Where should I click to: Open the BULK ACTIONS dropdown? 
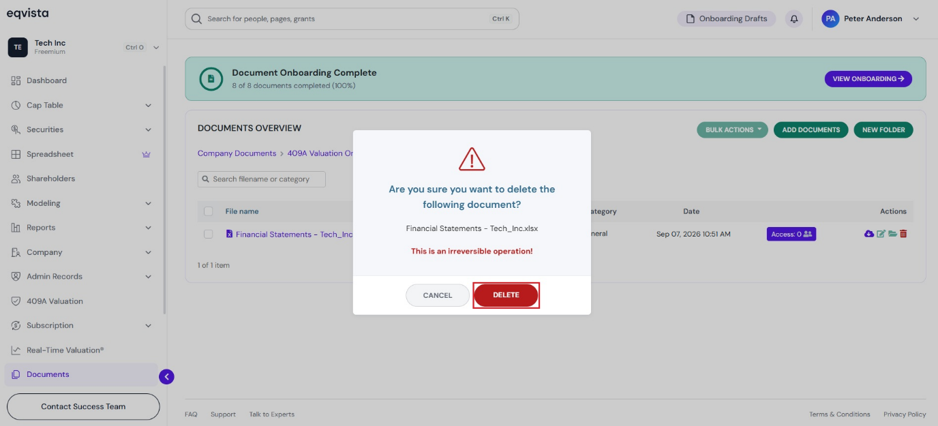pyautogui.click(x=732, y=130)
